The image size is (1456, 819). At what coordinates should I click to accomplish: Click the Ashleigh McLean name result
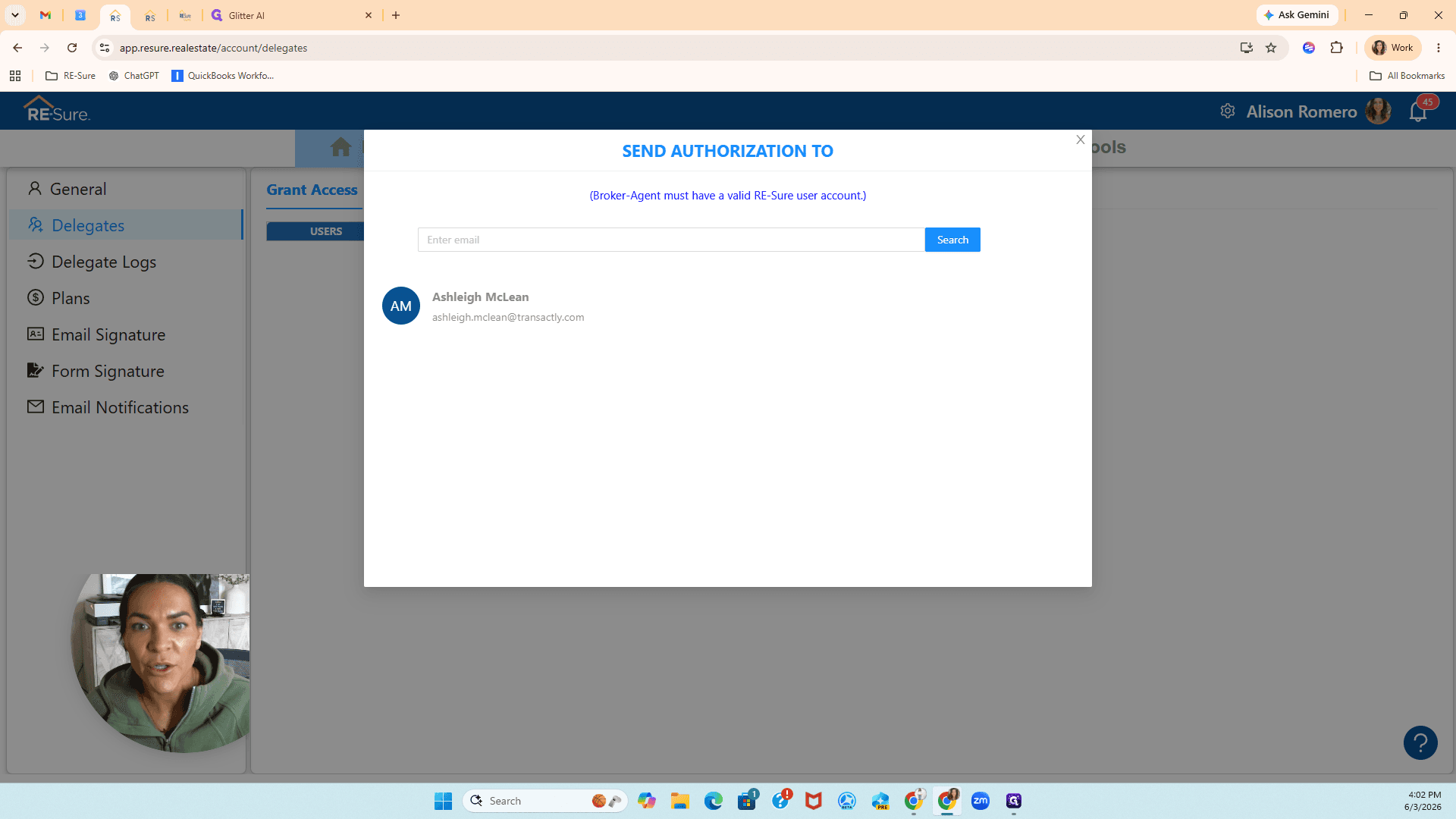point(481,297)
